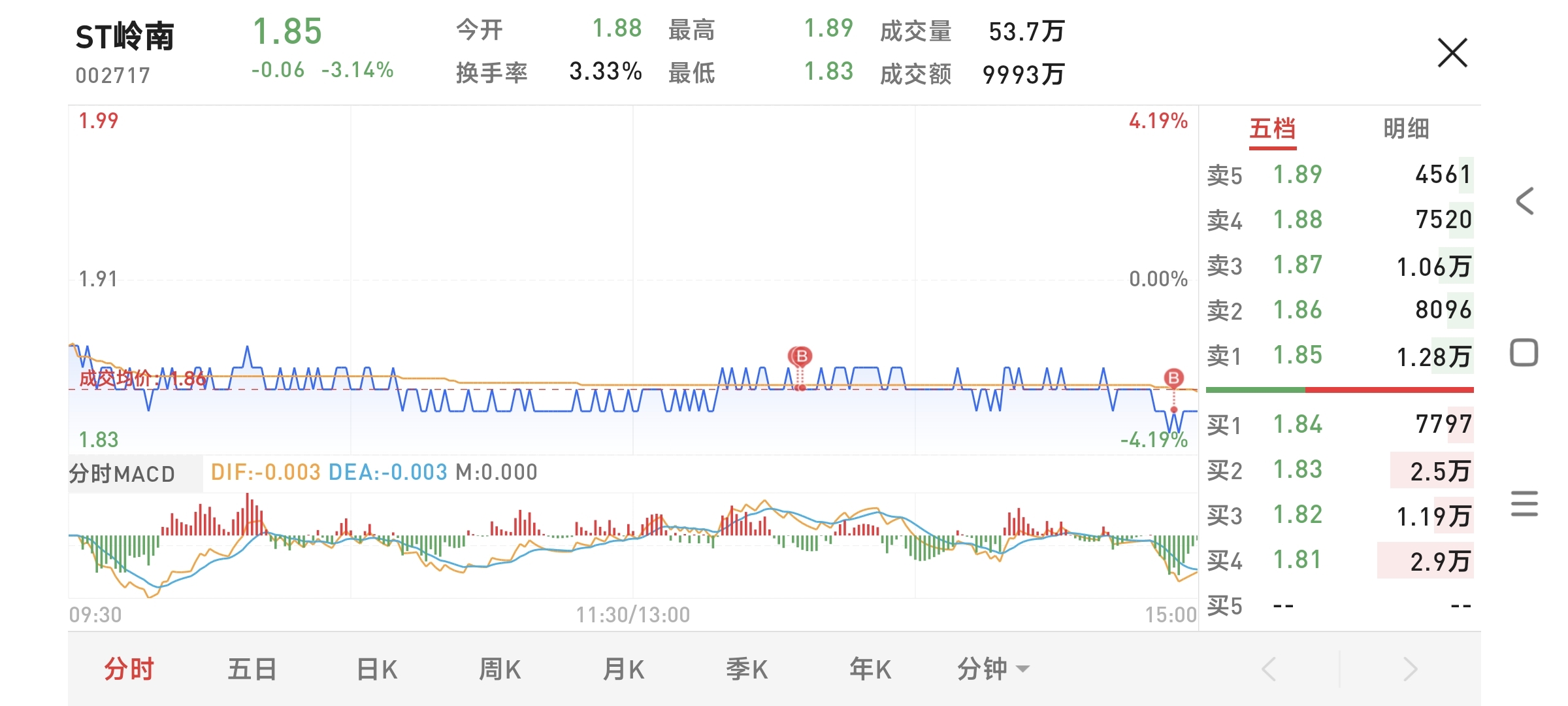
Task: Change the 分时MACD indicator label
Action: tap(123, 473)
